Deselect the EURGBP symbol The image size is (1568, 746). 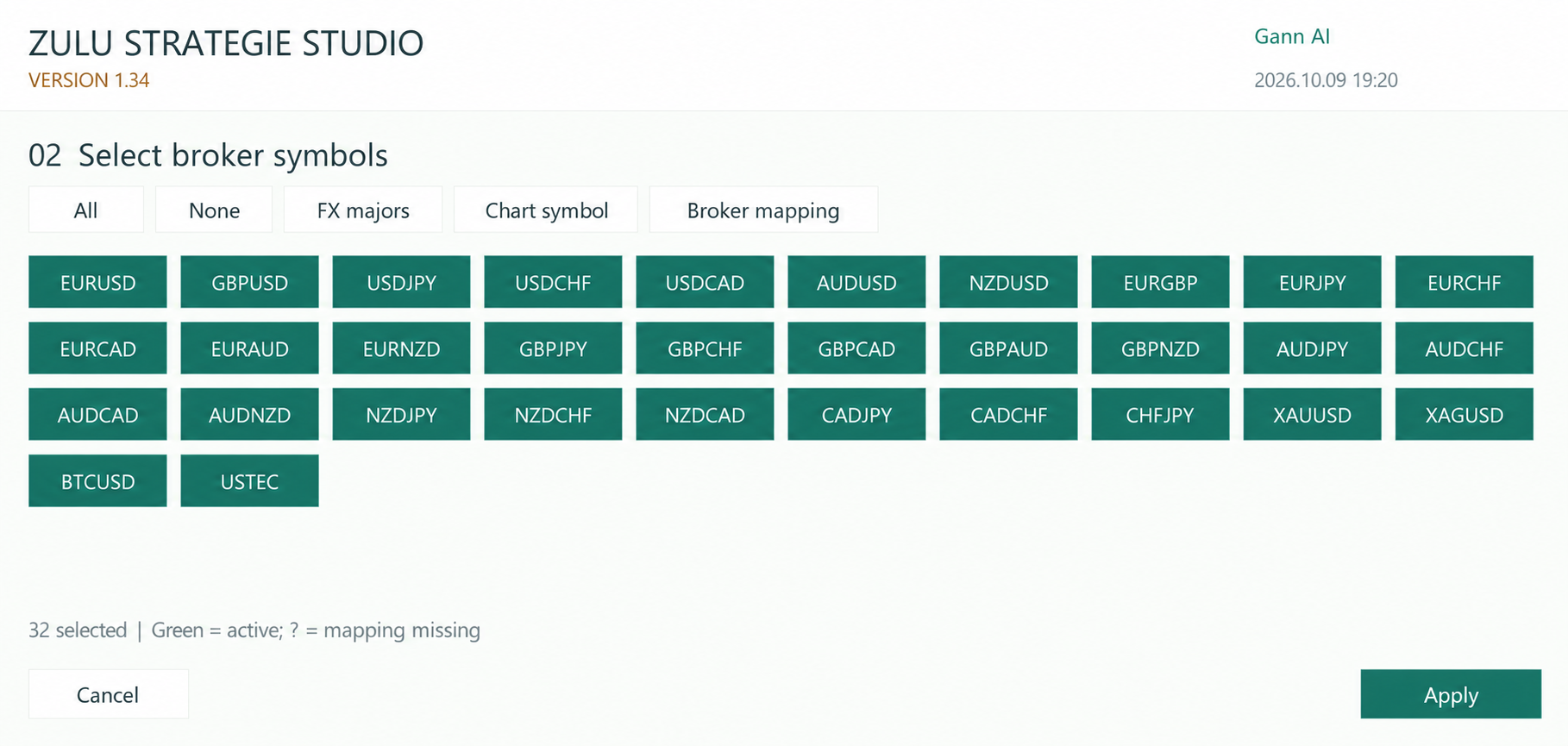pyautogui.click(x=1160, y=282)
